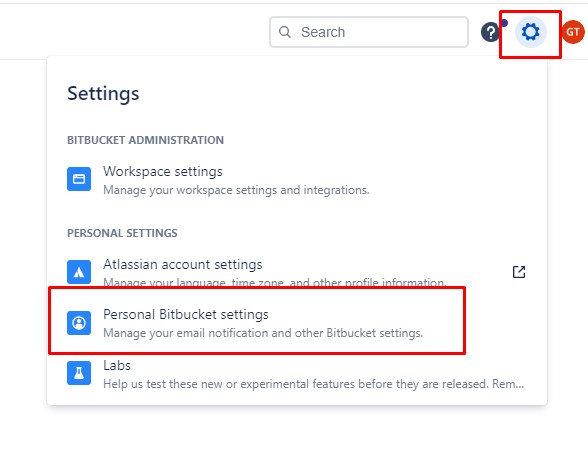Click the Workspace settings icon
The height and width of the screenshot is (453, 588).
pyautogui.click(x=79, y=179)
